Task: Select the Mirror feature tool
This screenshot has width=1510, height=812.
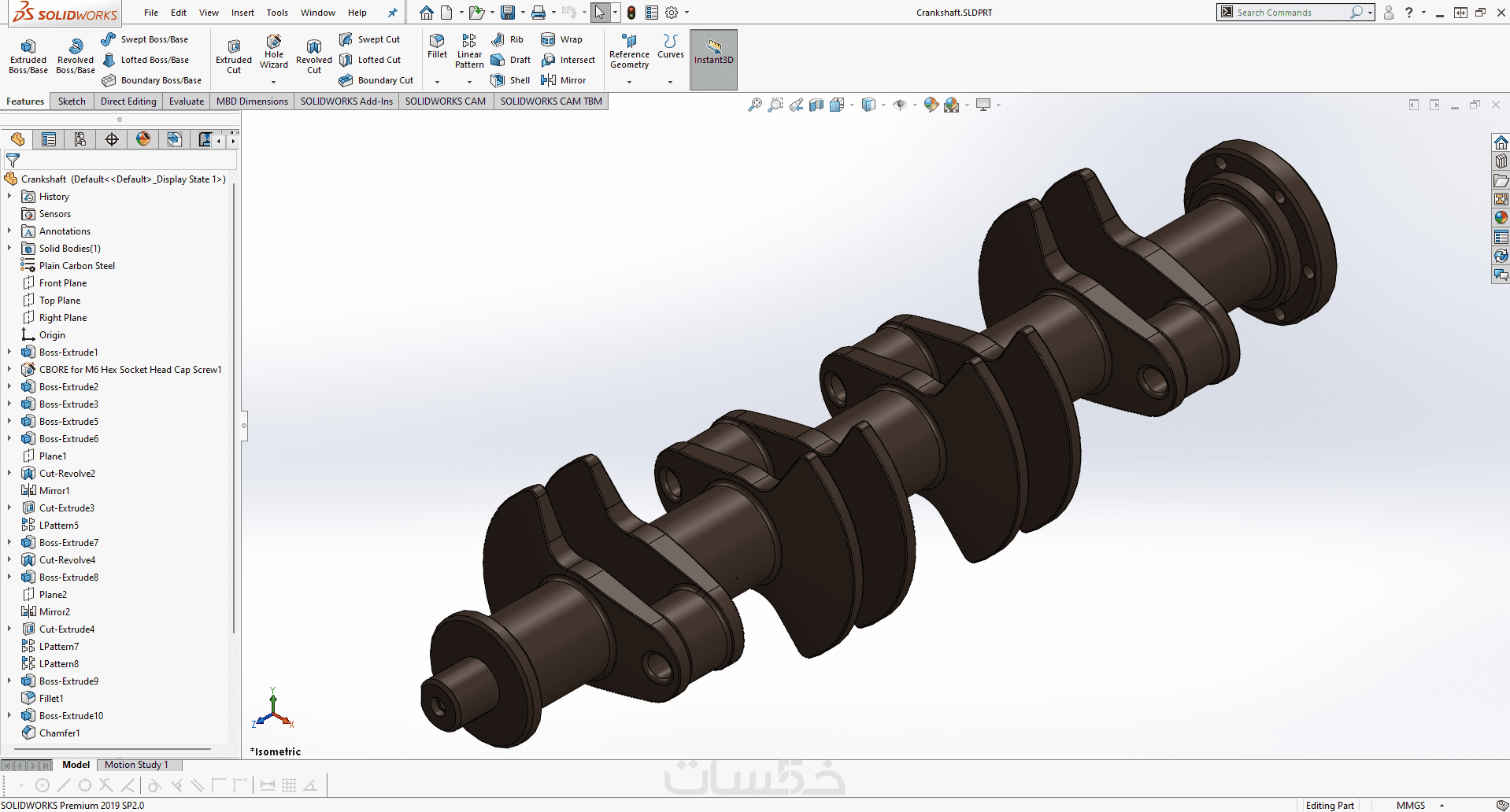Action: click(x=563, y=80)
